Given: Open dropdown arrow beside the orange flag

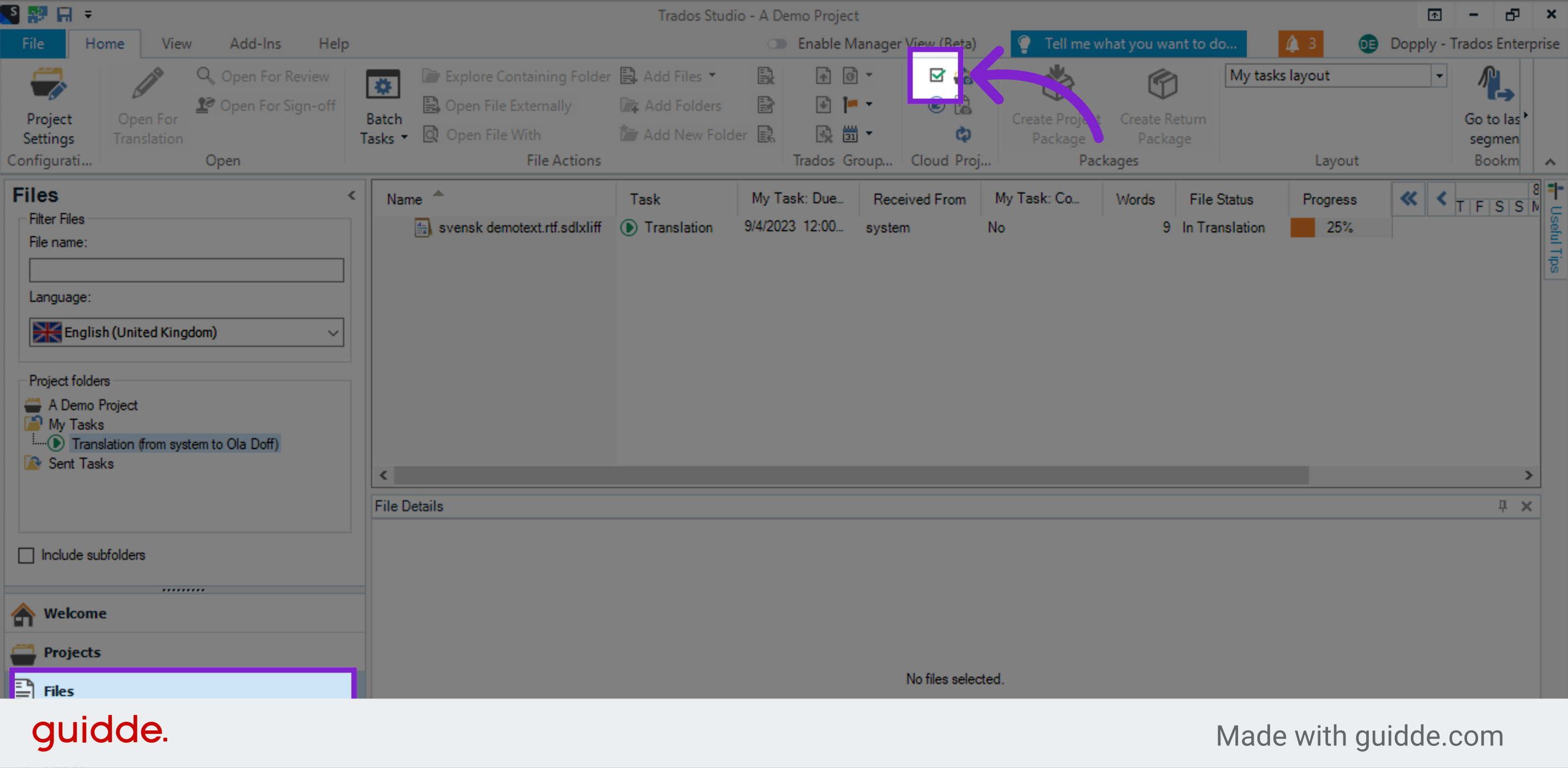Looking at the screenshot, I should pyautogui.click(x=869, y=105).
